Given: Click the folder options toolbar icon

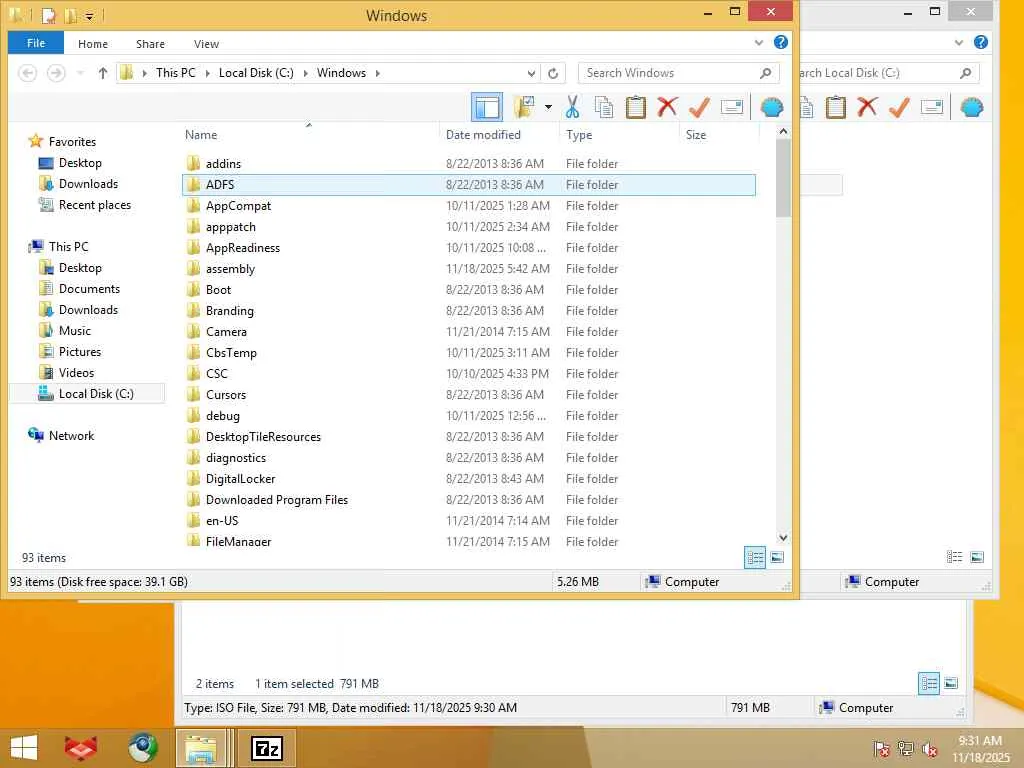Looking at the screenshot, I should coord(524,107).
